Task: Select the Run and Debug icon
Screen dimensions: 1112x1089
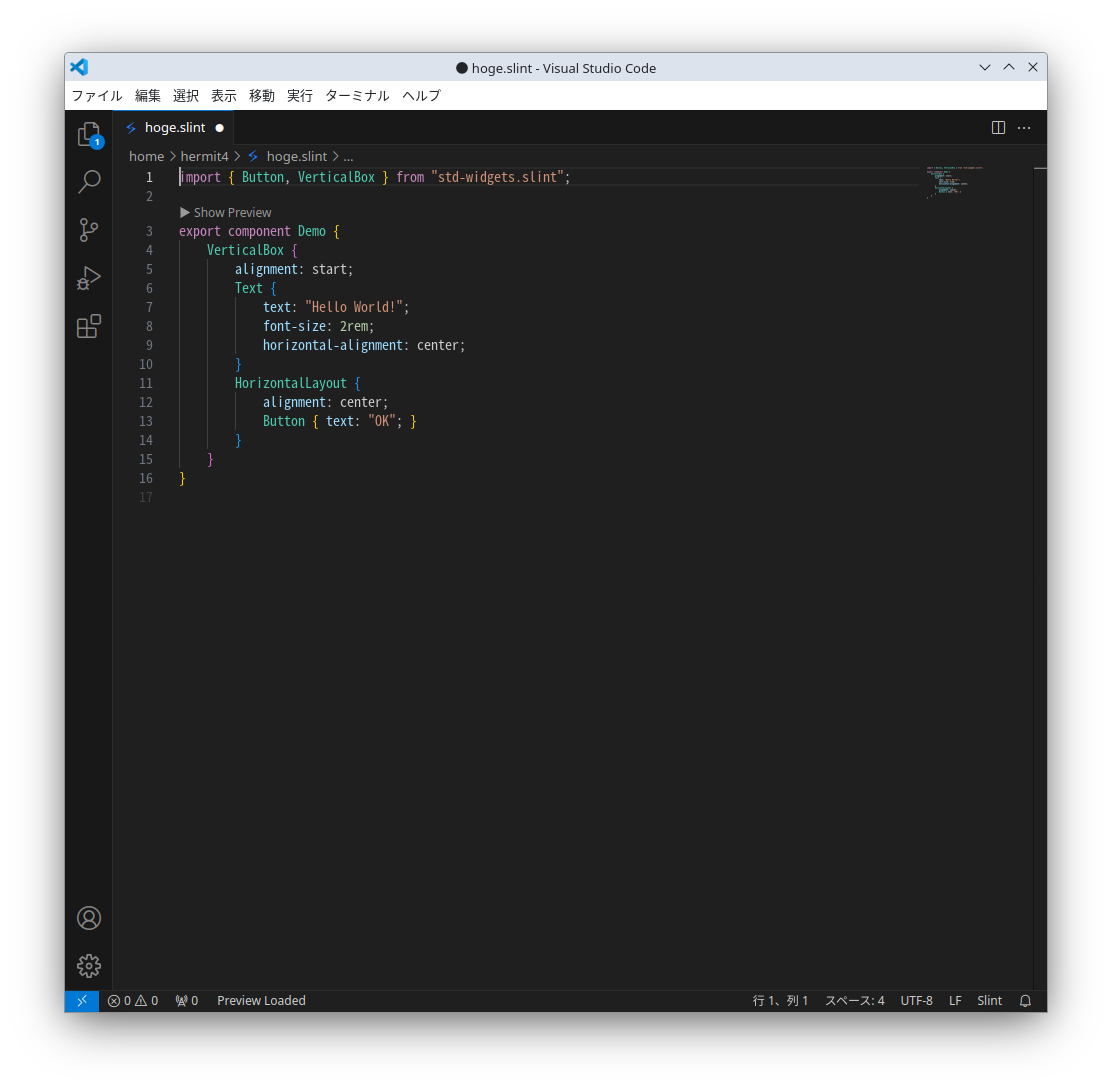Action: (x=89, y=278)
